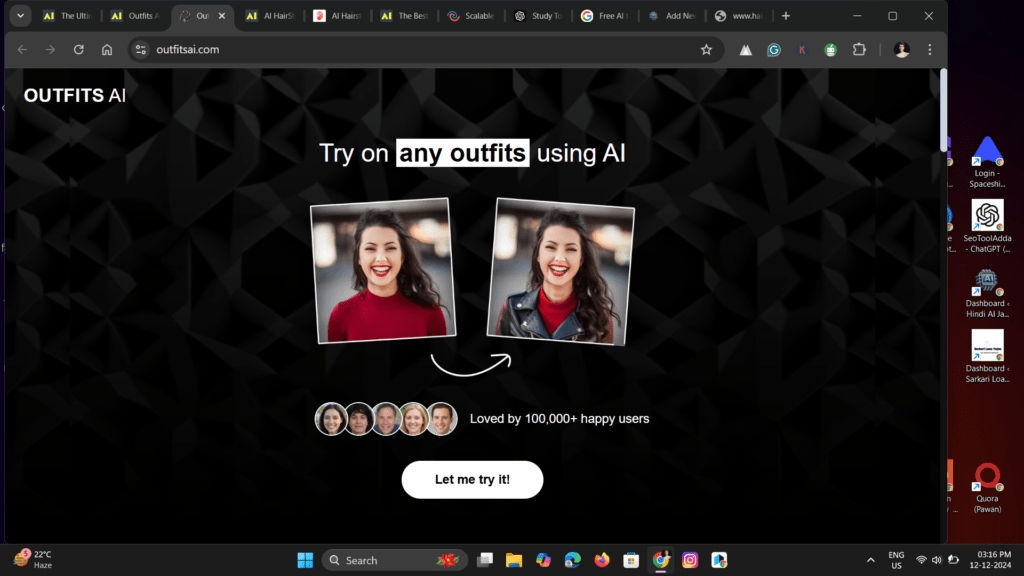Open Dashboard Sarkari Loa desktop shortcut
The width and height of the screenshot is (1024, 576).
click(x=987, y=357)
